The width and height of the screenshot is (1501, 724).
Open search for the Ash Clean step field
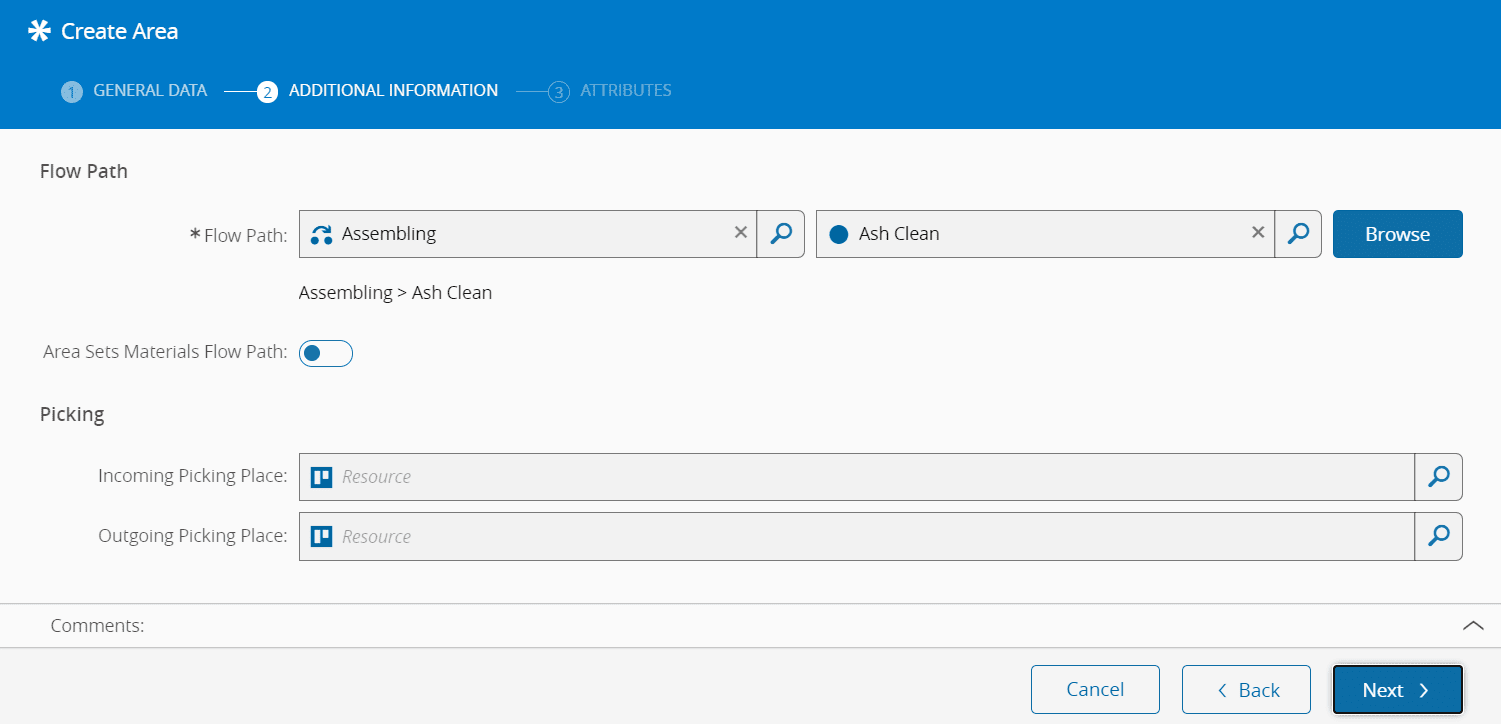pos(1298,234)
